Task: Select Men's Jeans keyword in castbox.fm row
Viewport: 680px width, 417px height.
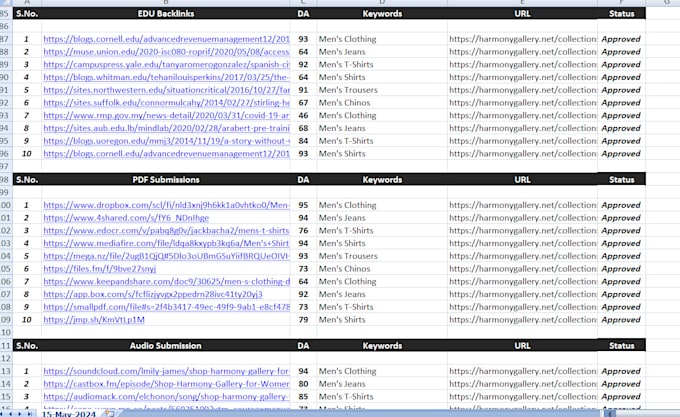Action: (382, 384)
